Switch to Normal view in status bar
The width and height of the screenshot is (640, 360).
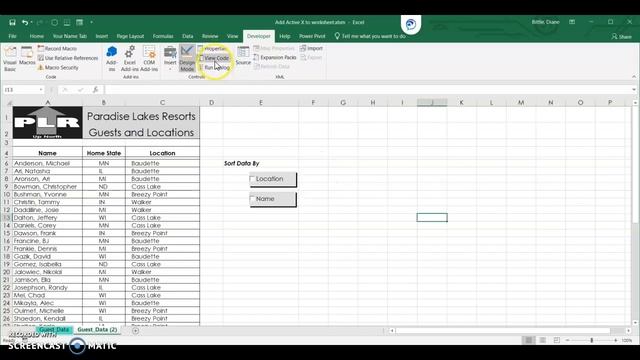529,340
